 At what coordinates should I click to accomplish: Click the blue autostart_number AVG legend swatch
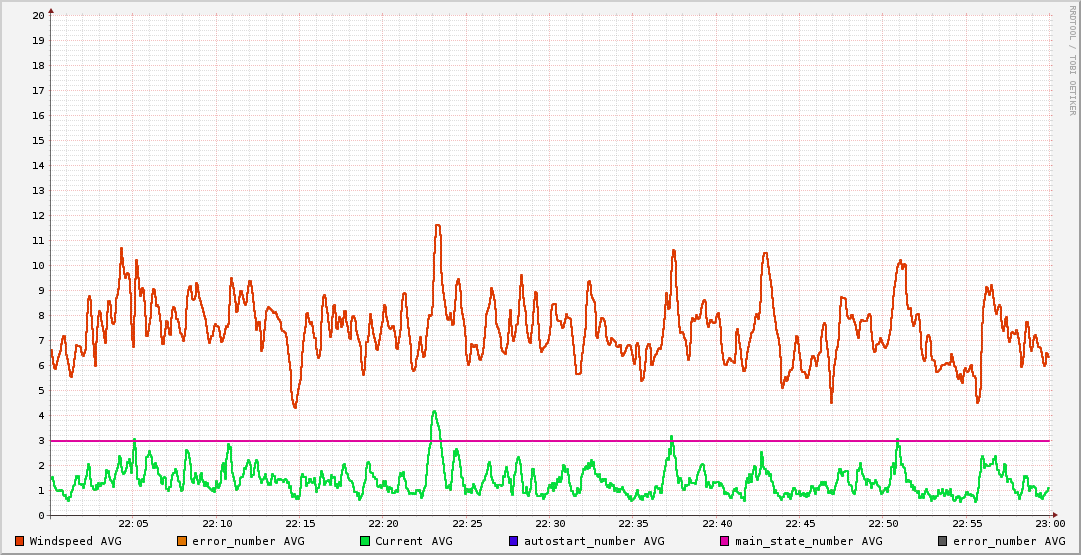coord(513,541)
